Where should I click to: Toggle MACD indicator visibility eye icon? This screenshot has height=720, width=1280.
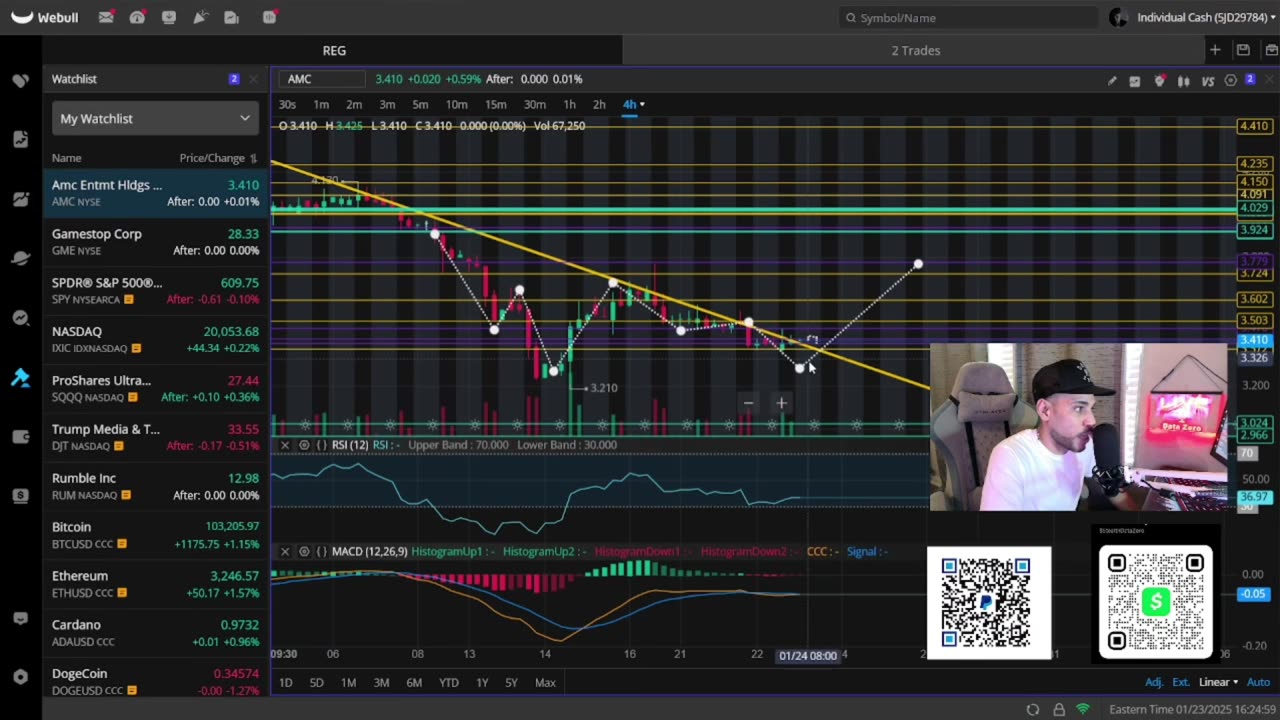click(303, 551)
